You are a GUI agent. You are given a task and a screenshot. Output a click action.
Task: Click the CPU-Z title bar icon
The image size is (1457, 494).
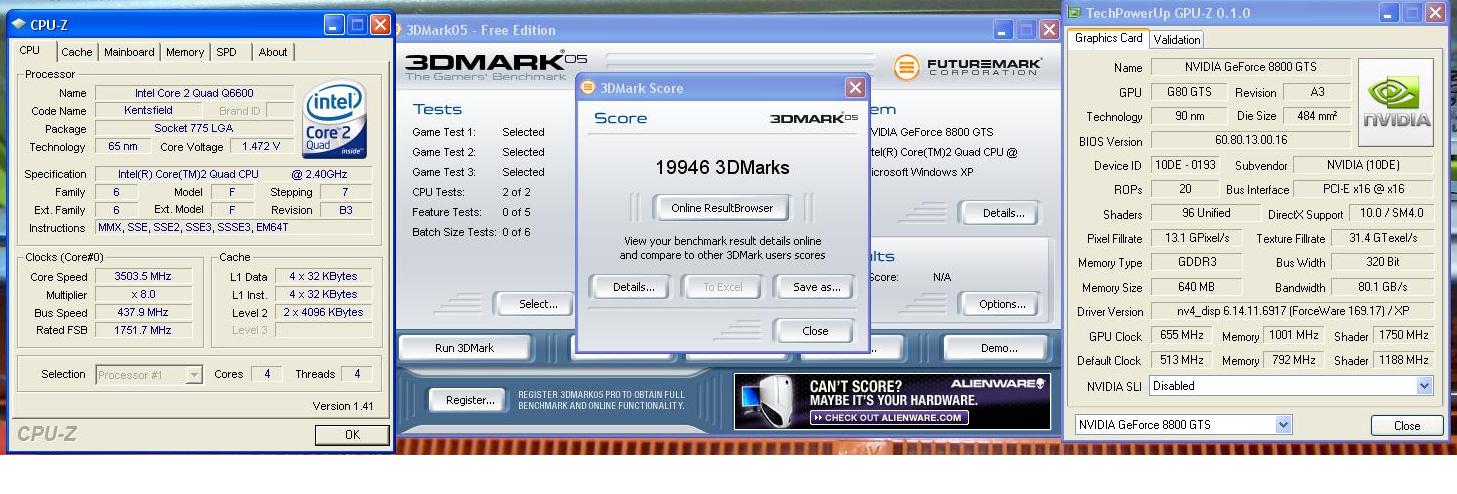19,25
